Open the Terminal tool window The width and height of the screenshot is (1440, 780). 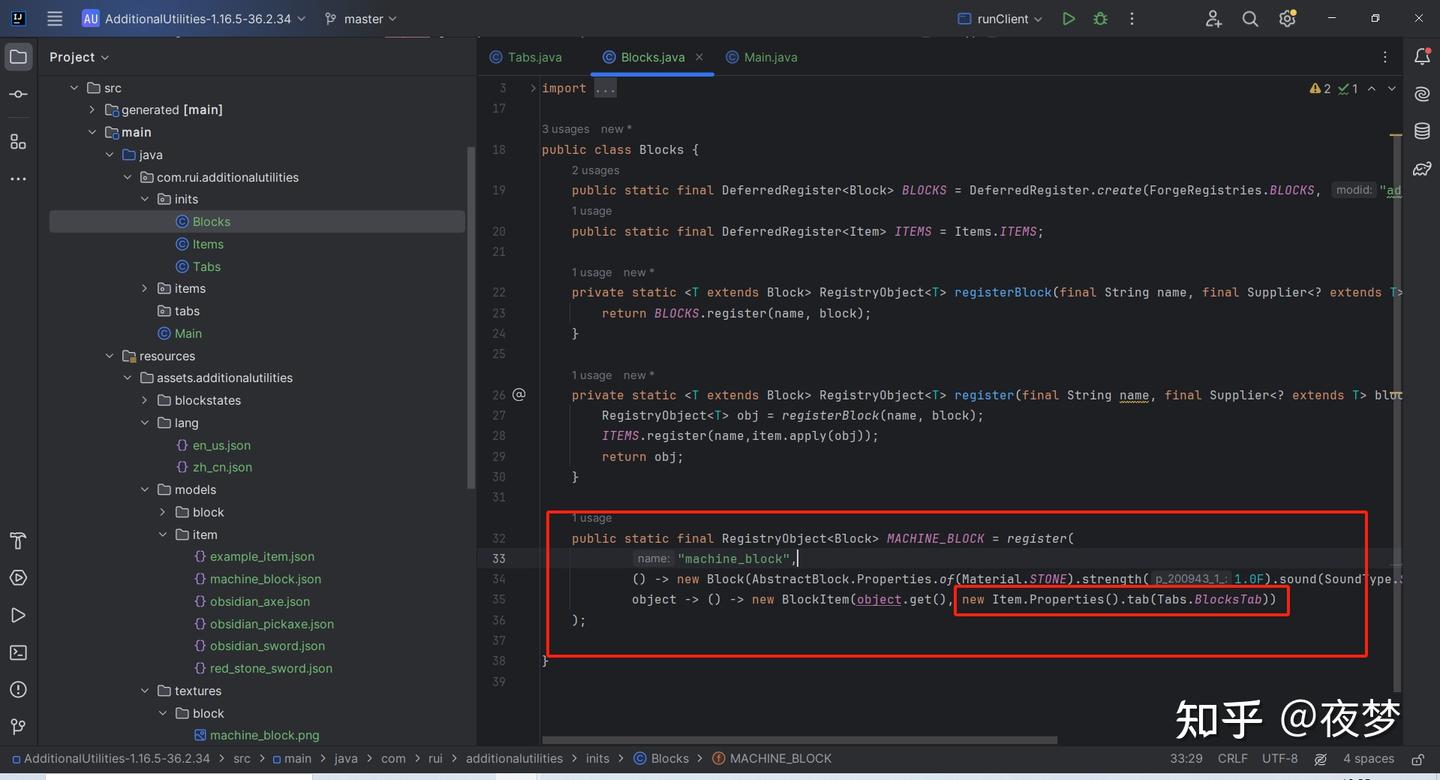(18, 652)
